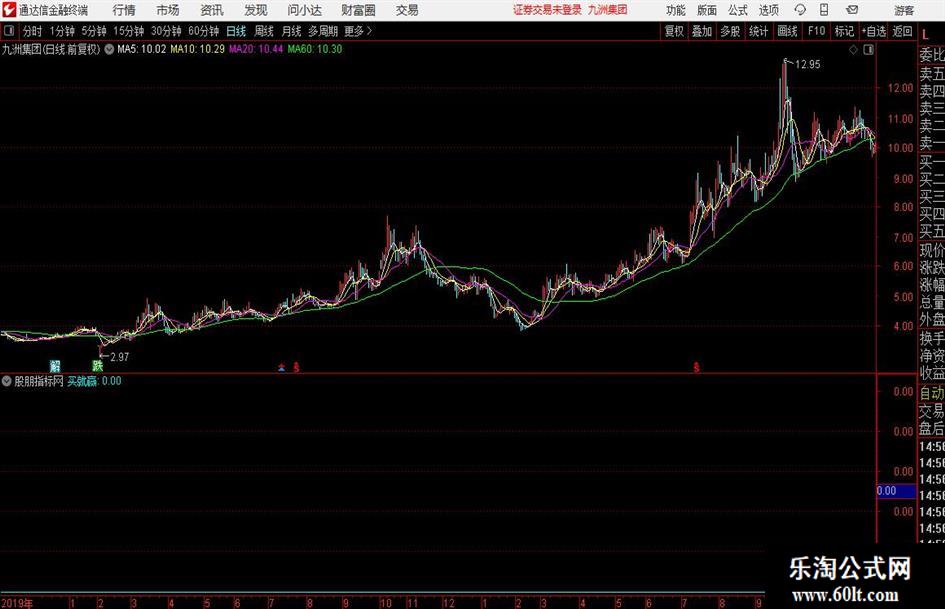Open the 资讯 menu
The height and width of the screenshot is (609, 945).
pyautogui.click(x=212, y=10)
